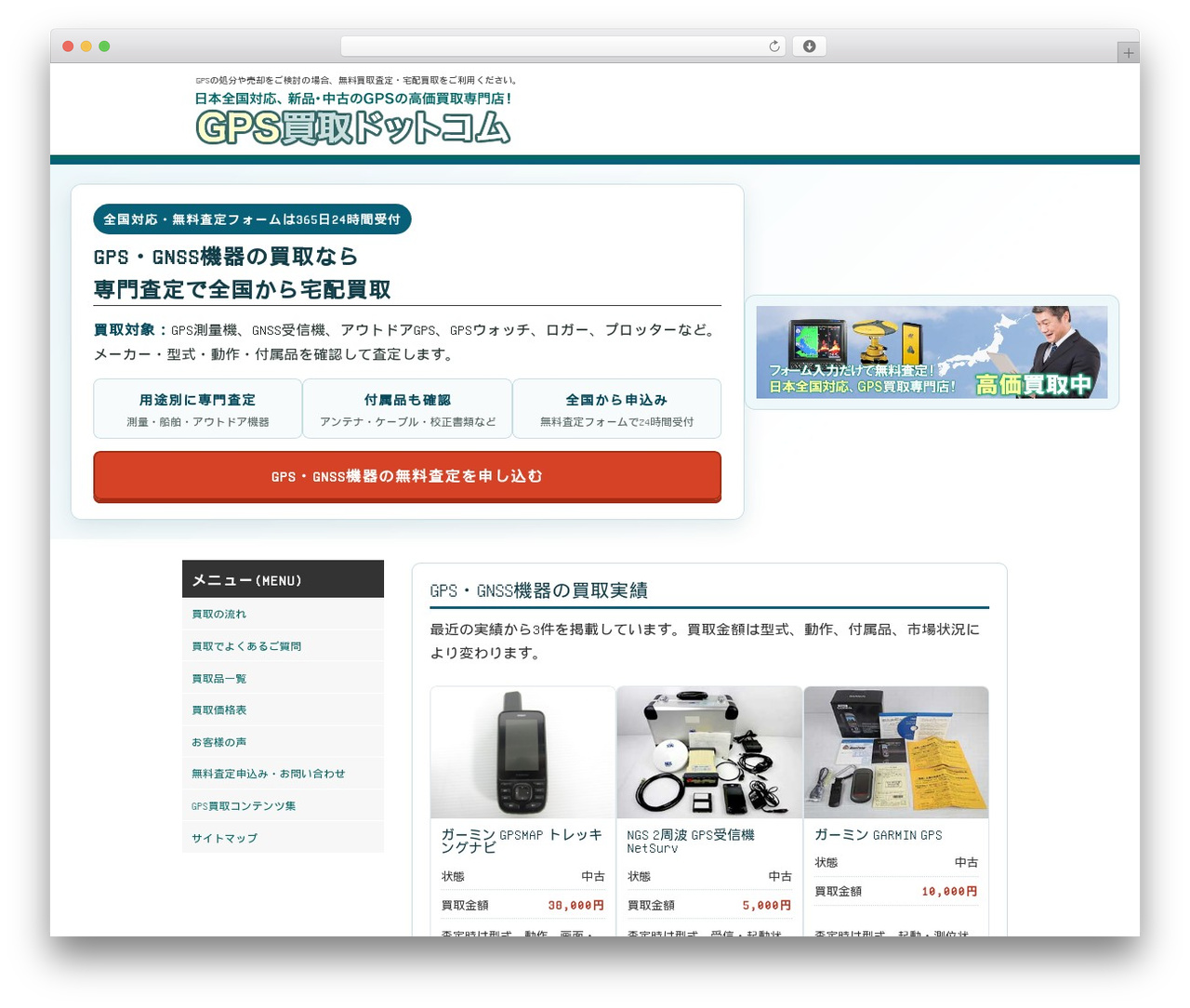The image size is (1190, 1008).
Task: Select NGS 2周波 GPS受信機 NetSurv title
Action: click(x=691, y=842)
